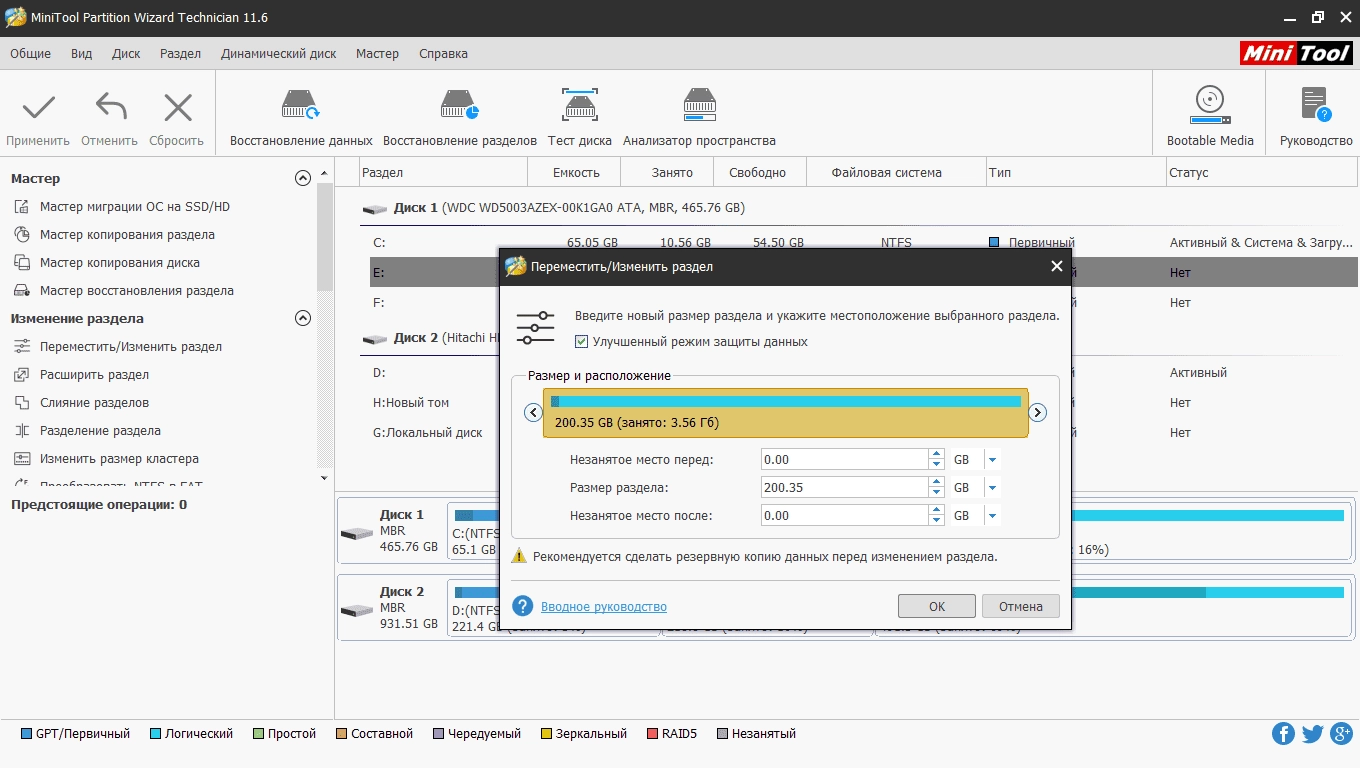Confirm dialog with OK button
This screenshot has width=1360, height=768.
(x=937, y=606)
